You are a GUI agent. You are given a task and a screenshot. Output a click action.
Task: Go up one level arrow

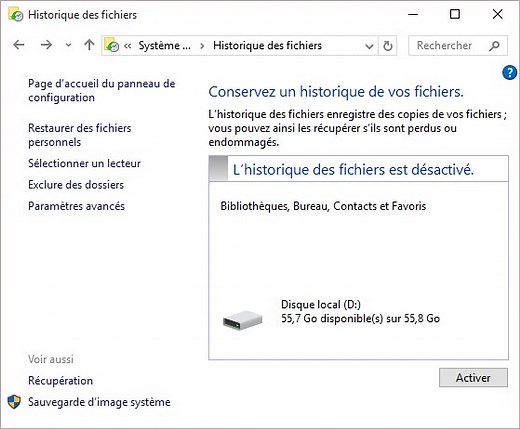point(89,45)
